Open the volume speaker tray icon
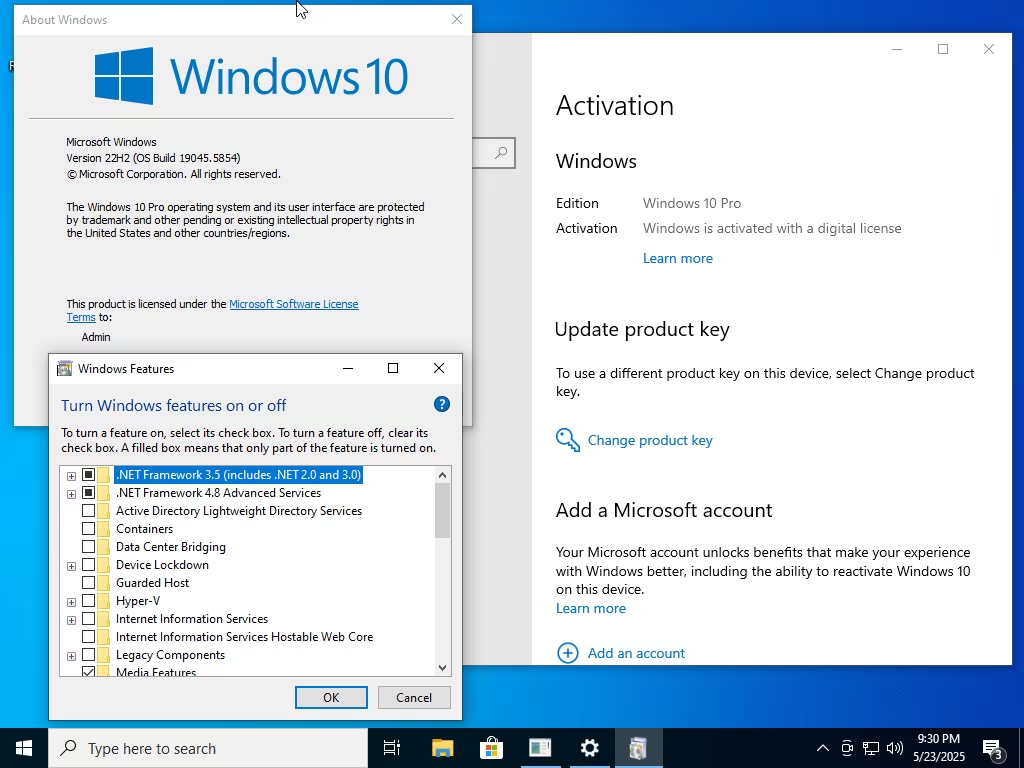 click(x=895, y=748)
